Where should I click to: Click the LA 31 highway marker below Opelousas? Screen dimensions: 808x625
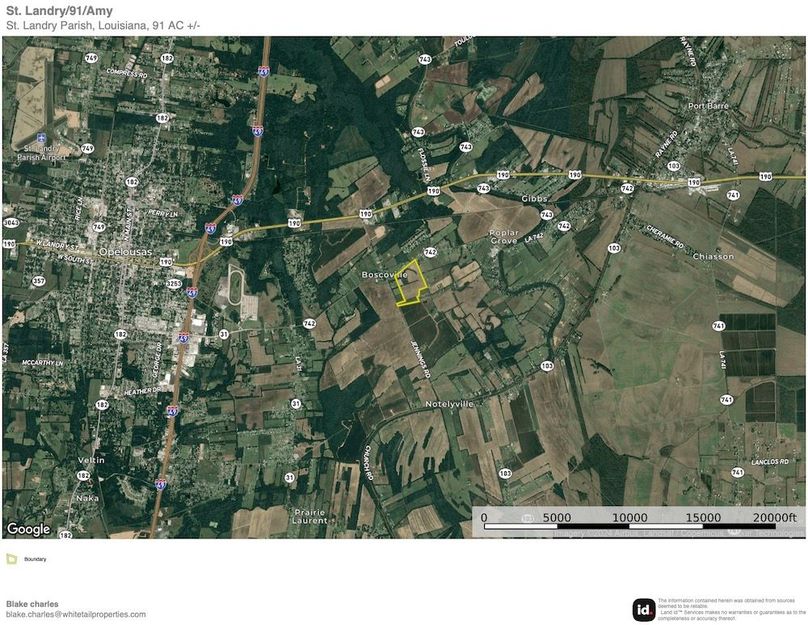(224, 334)
